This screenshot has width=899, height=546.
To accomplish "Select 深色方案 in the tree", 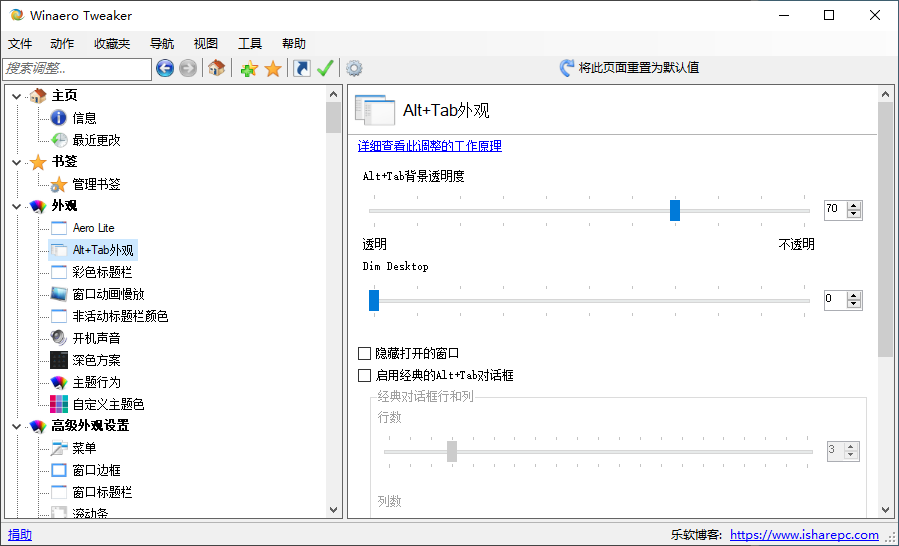I will [x=96, y=360].
